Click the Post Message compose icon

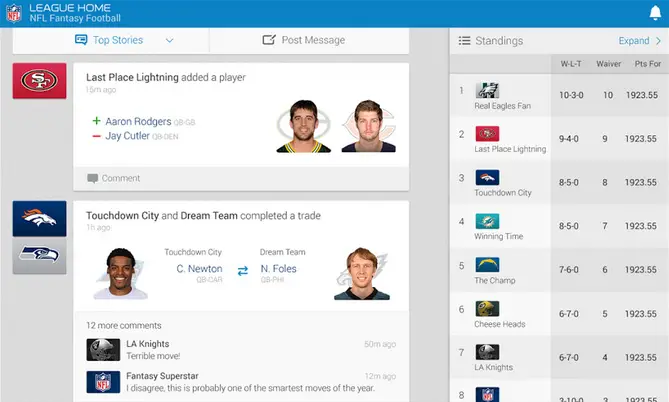click(269, 40)
